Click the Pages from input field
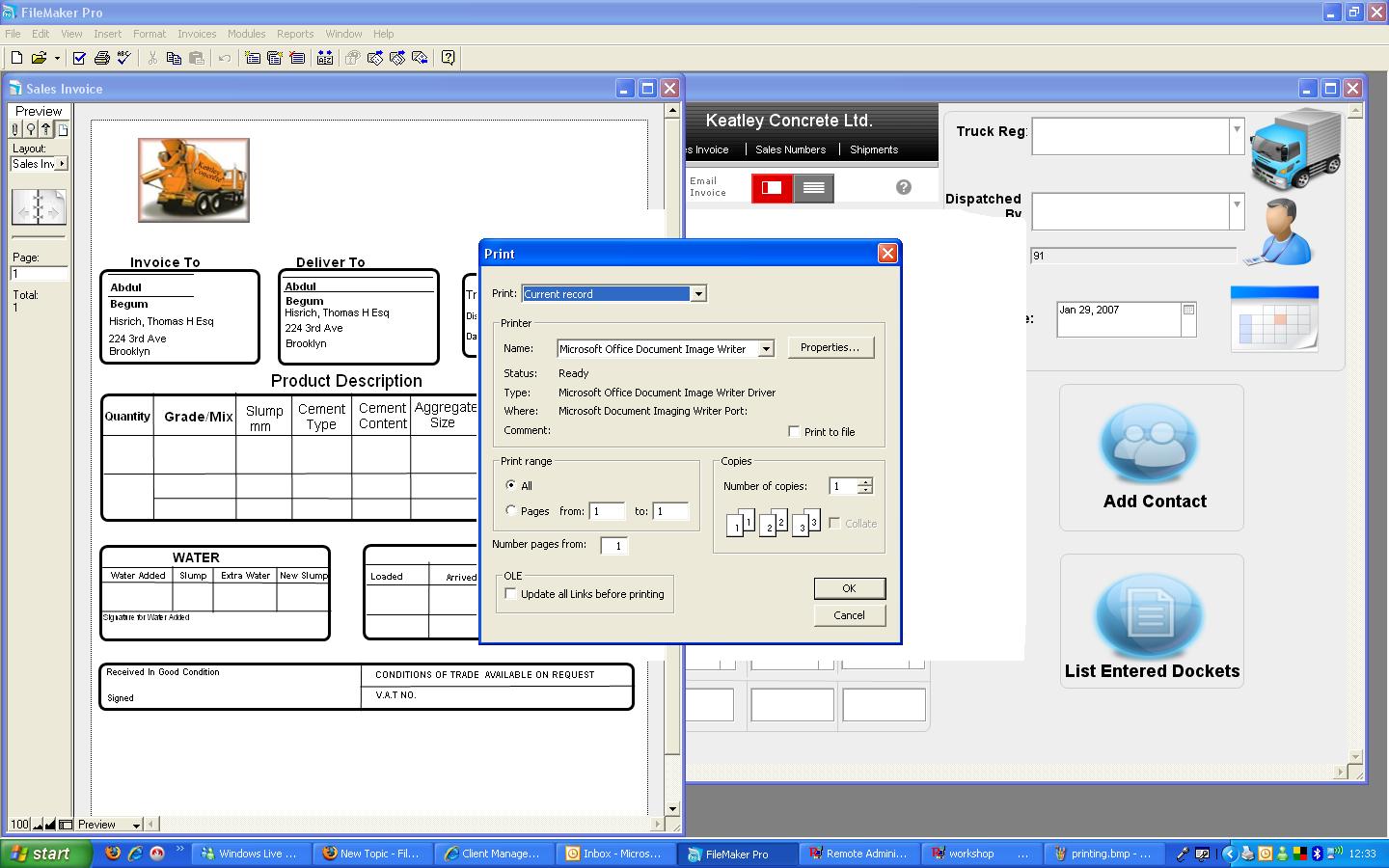1389x868 pixels. pyautogui.click(x=607, y=511)
